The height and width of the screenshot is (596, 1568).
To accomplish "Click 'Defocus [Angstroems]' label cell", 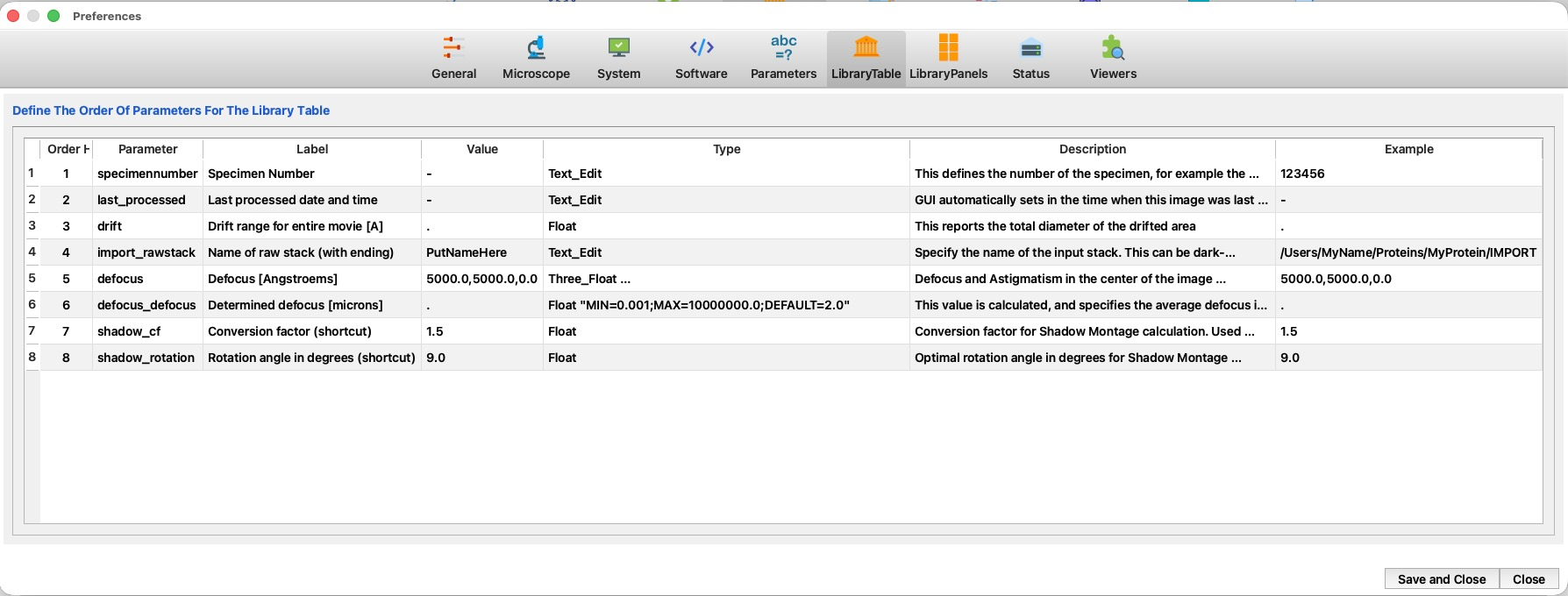I will pyautogui.click(x=312, y=279).
